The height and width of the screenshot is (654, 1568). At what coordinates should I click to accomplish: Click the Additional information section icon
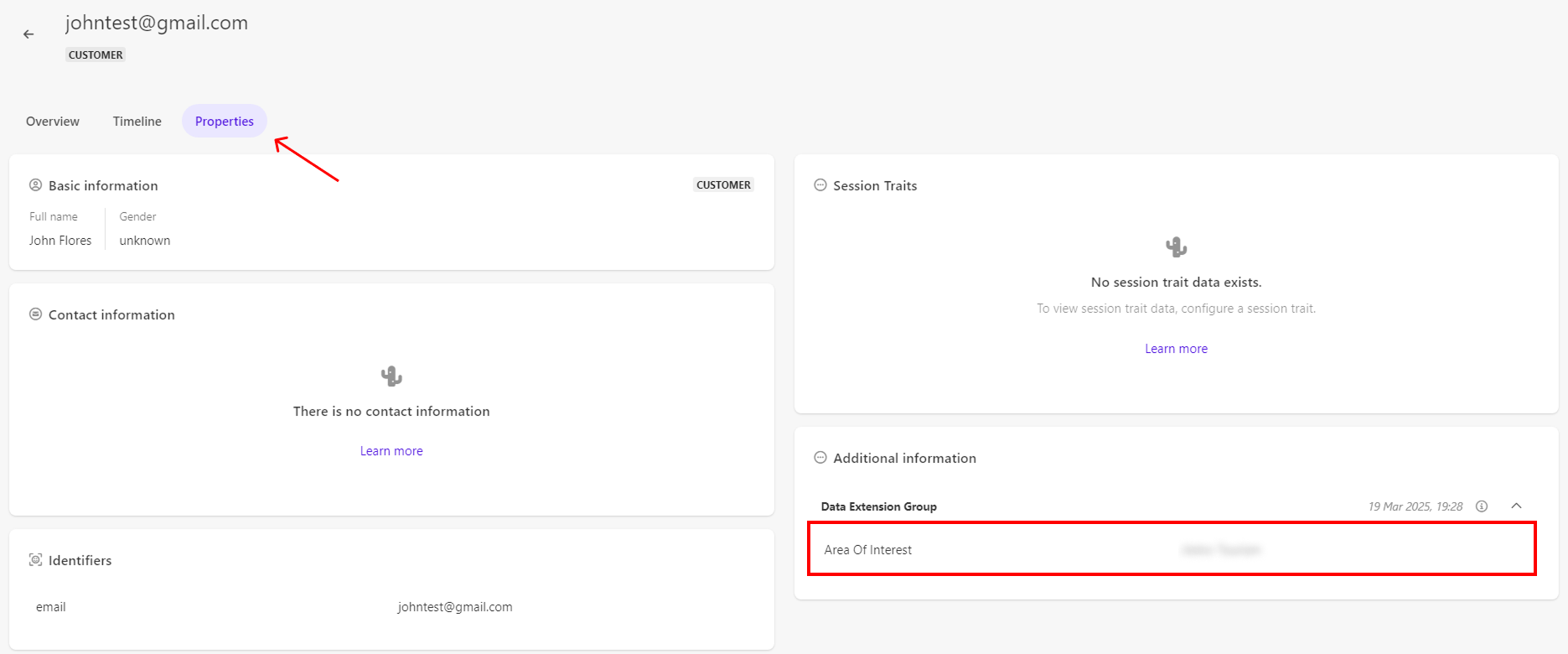click(x=820, y=458)
